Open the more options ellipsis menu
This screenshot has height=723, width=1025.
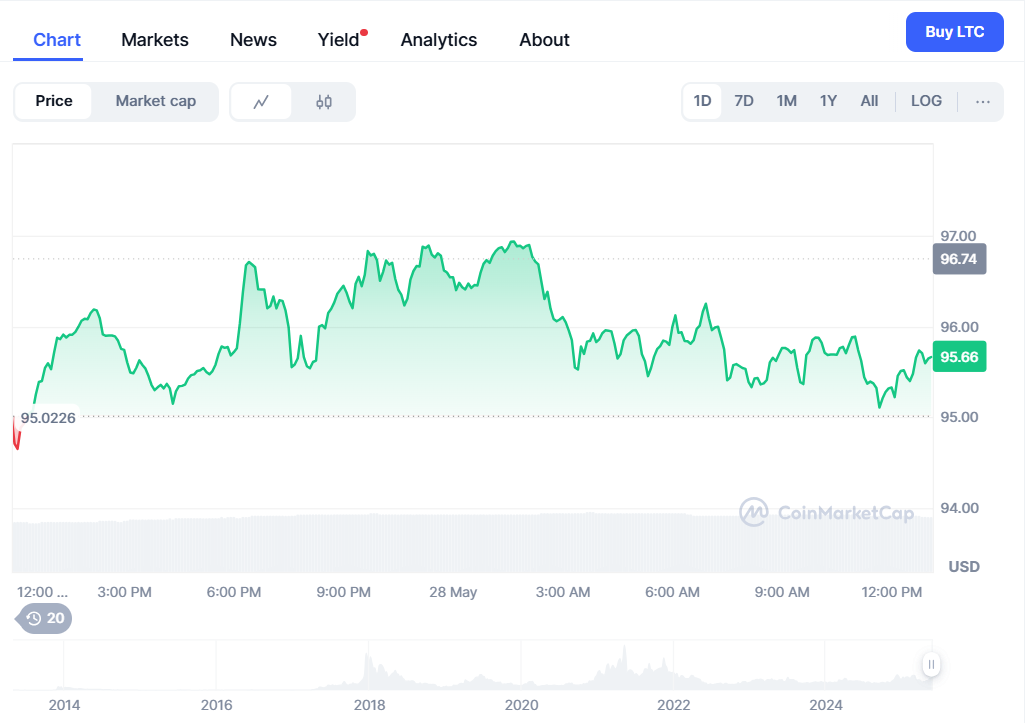click(x=983, y=101)
